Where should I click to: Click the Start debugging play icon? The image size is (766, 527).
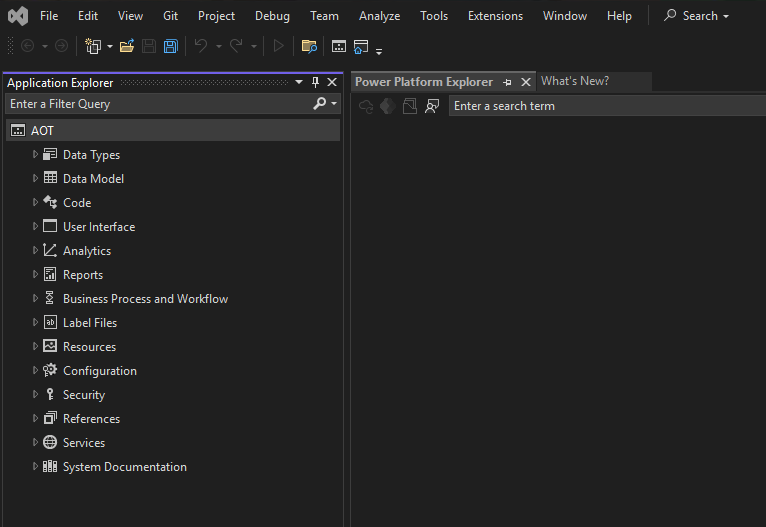point(278,46)
